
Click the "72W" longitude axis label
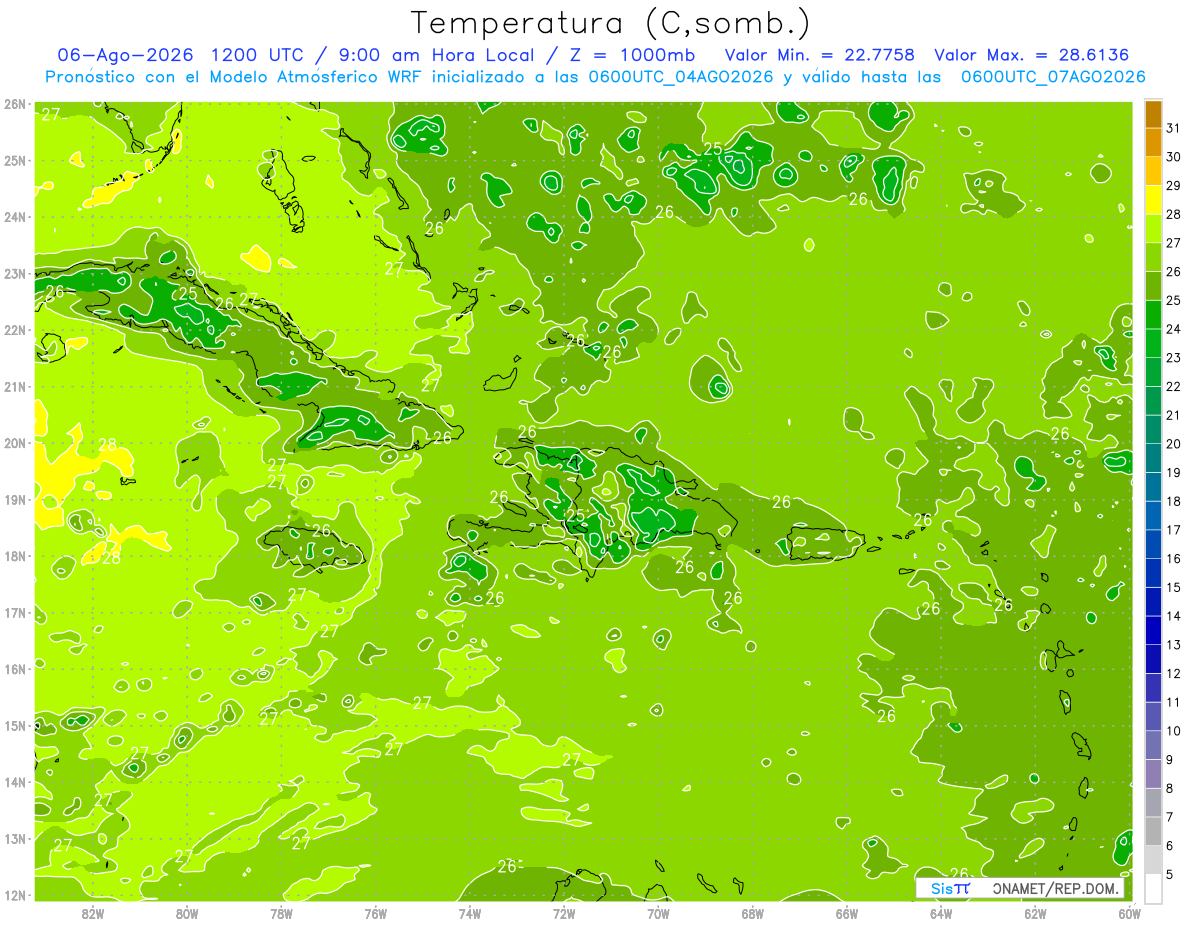(564, 913)
